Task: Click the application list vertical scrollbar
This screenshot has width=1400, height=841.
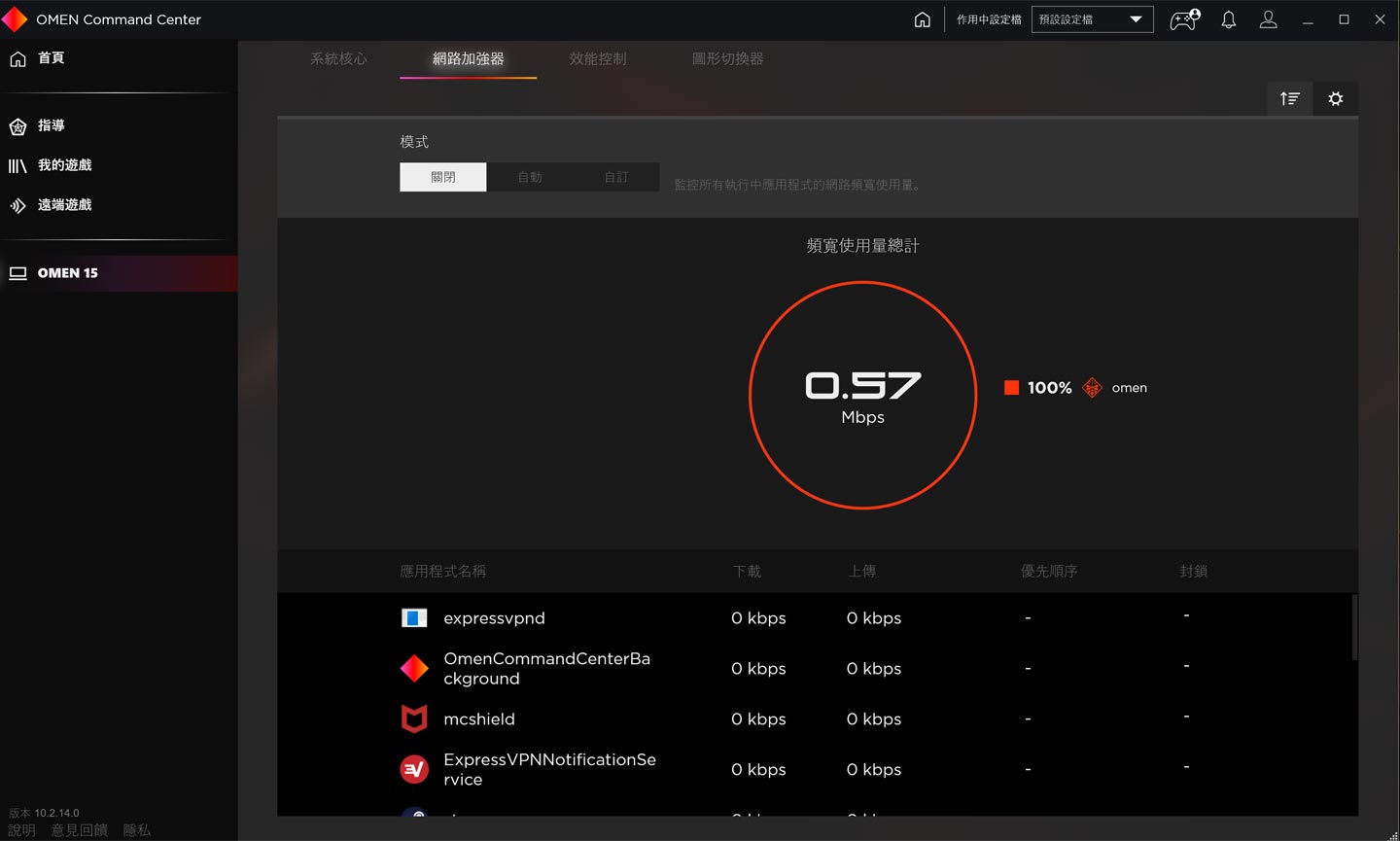Action: click(x=1354, y=628)
